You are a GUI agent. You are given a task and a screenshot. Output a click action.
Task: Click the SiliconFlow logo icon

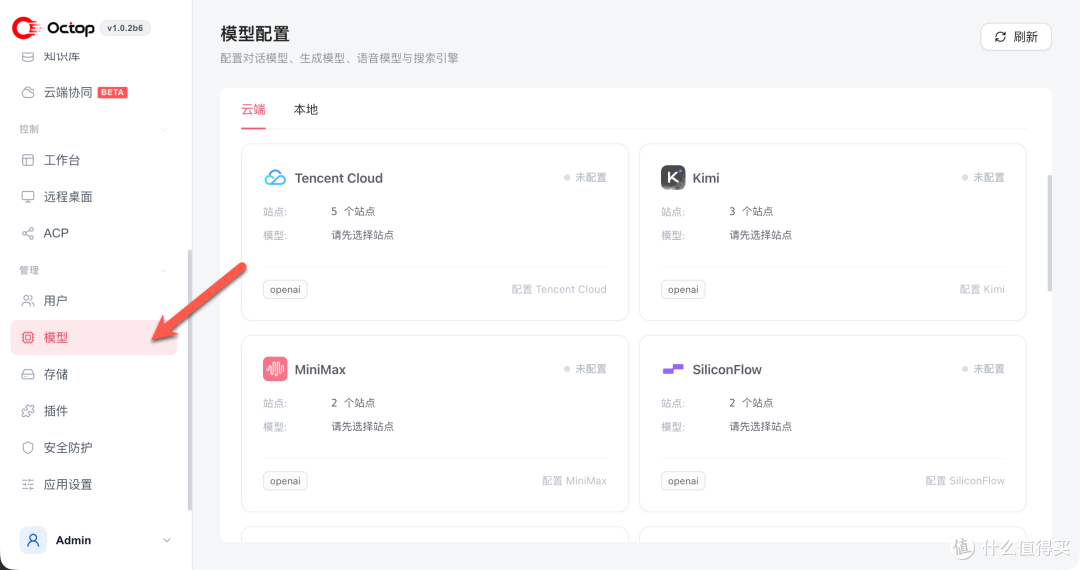[x=673, y=370]
